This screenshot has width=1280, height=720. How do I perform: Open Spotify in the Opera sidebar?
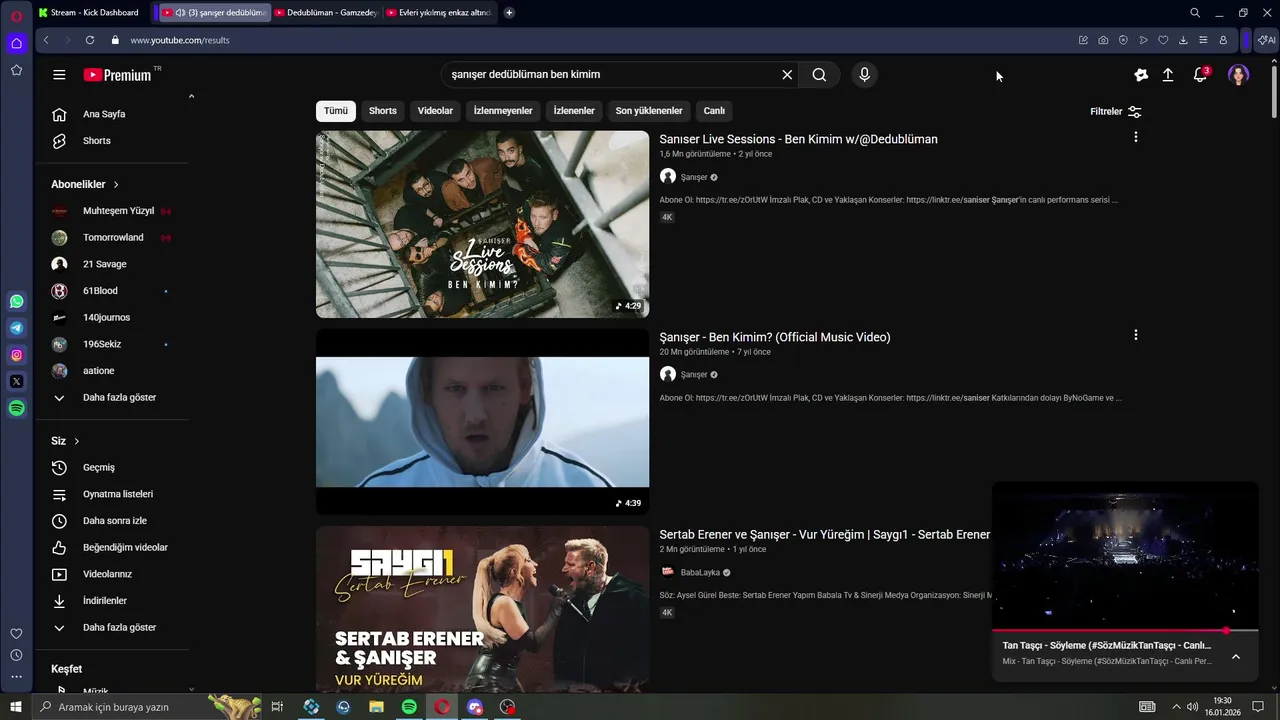point(16,408)
